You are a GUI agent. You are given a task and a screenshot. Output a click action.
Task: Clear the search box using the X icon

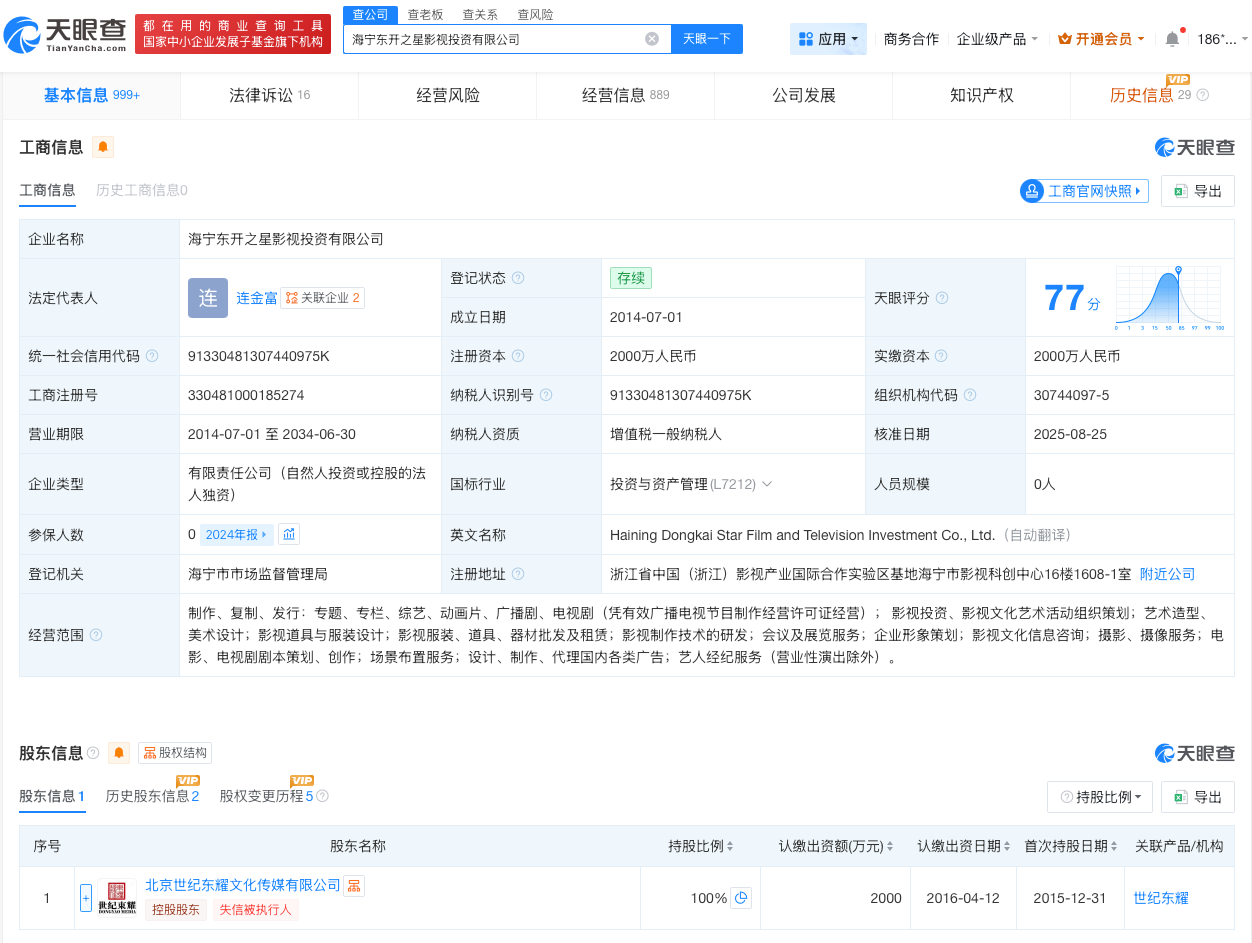tap(653, 38)
